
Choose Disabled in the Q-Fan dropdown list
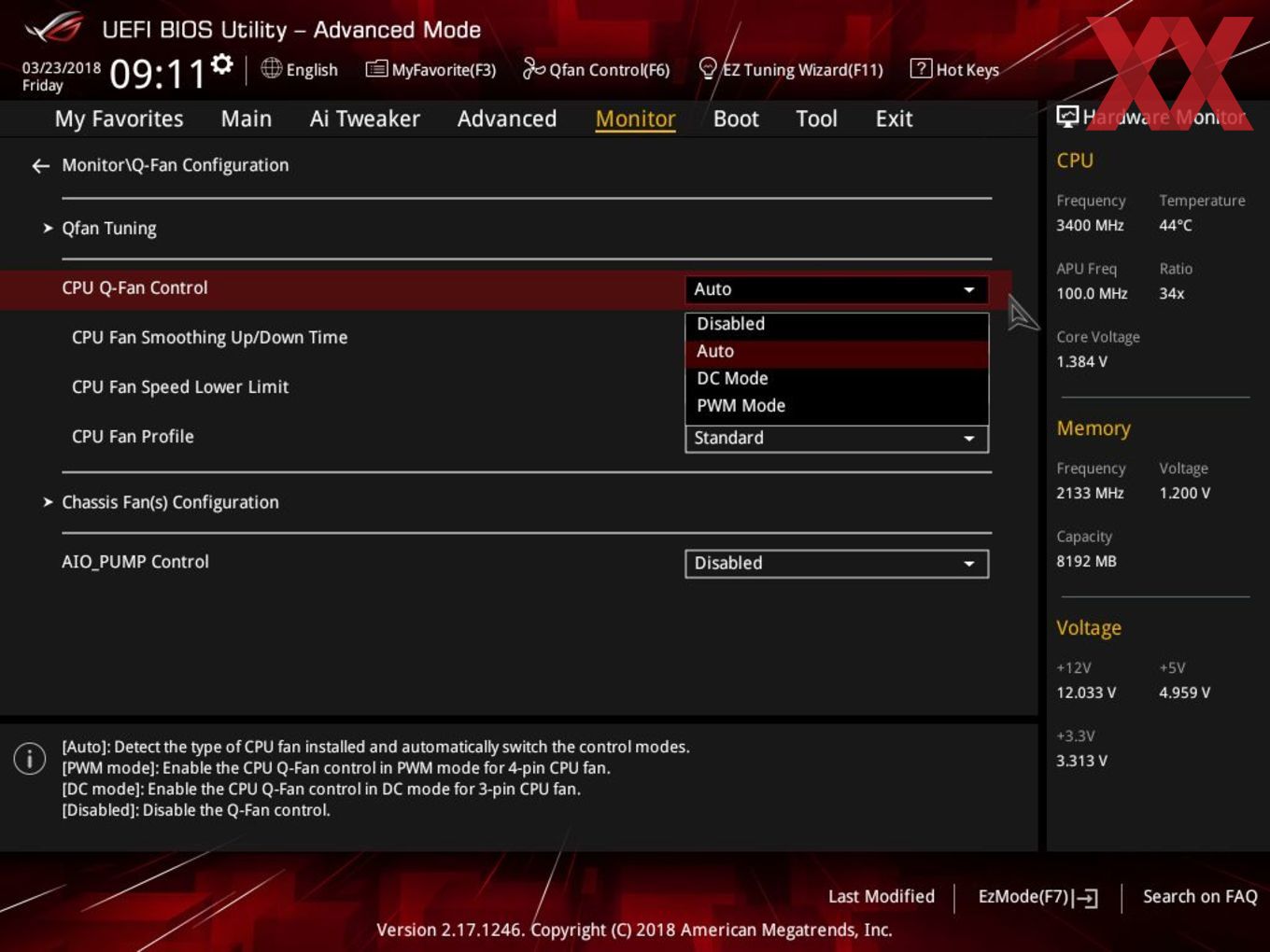(x=837, y=324)
